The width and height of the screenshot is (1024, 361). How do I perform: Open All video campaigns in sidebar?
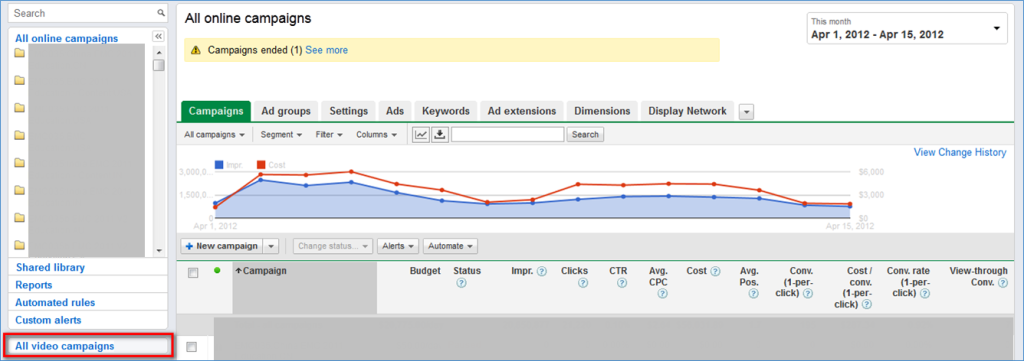[x=89, y=346]
